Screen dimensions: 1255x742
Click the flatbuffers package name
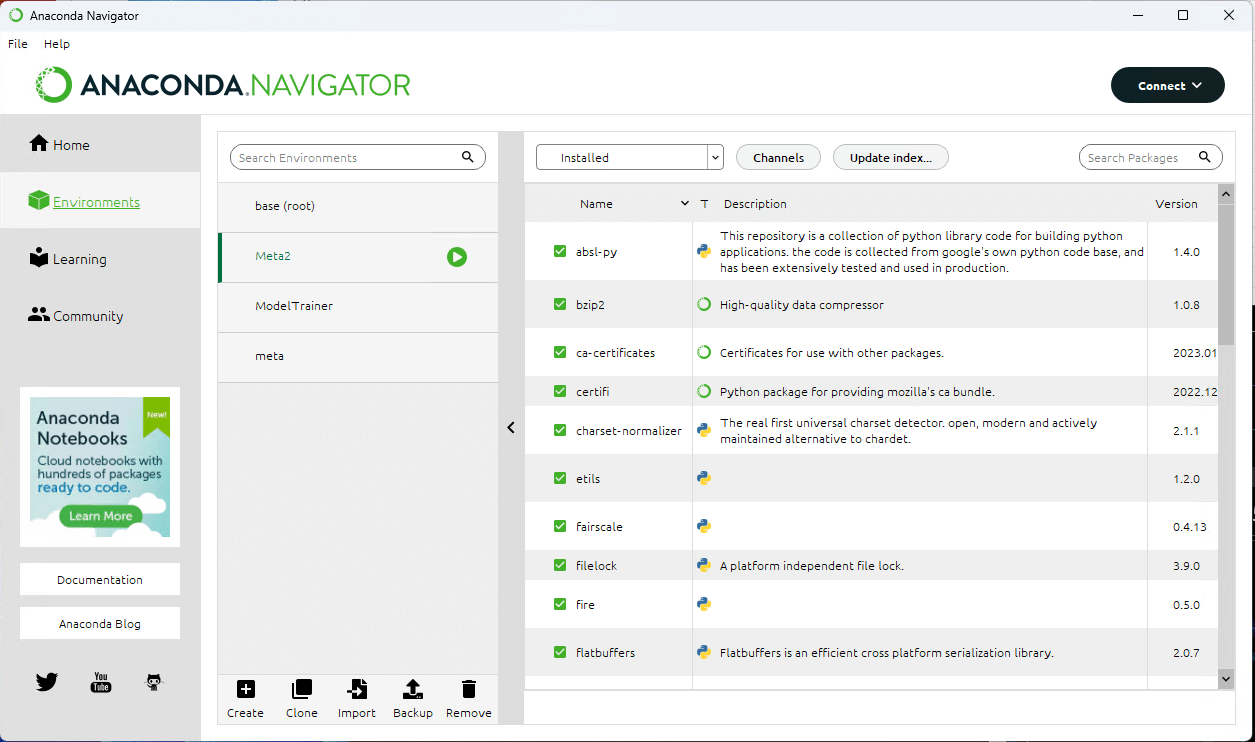605,653
